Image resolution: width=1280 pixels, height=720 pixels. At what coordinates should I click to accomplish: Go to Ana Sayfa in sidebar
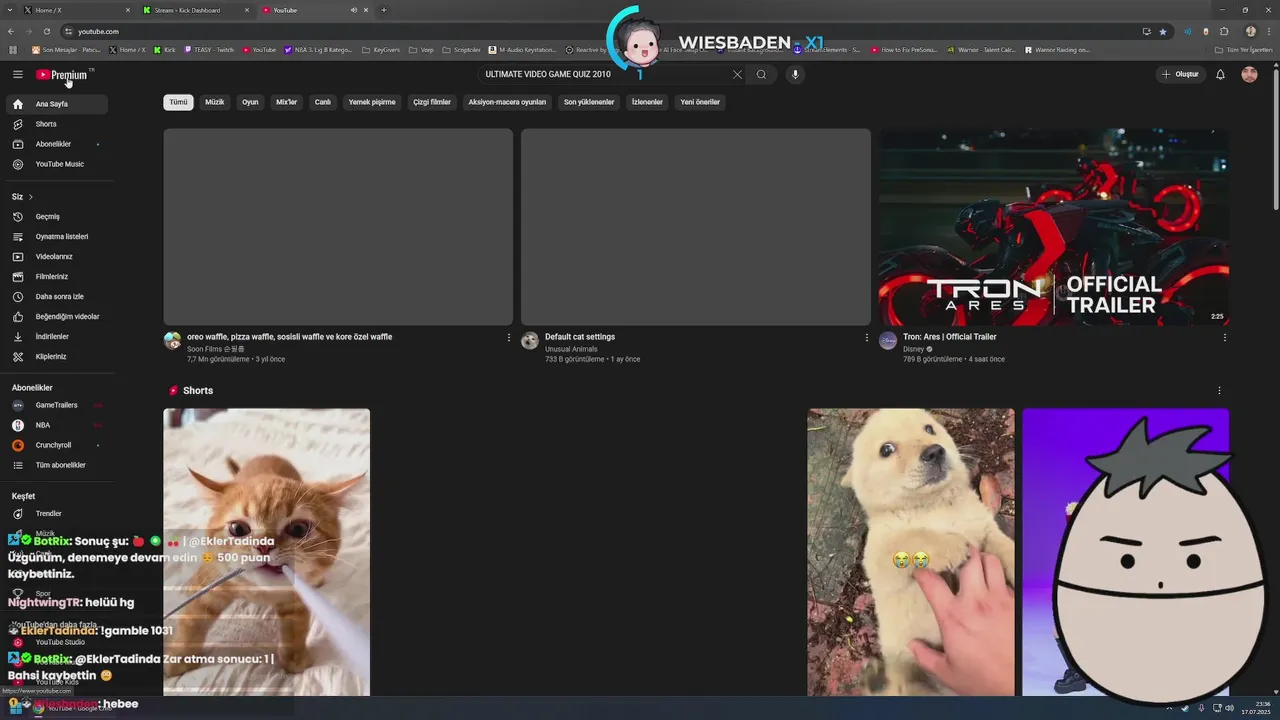coord(57,104)
